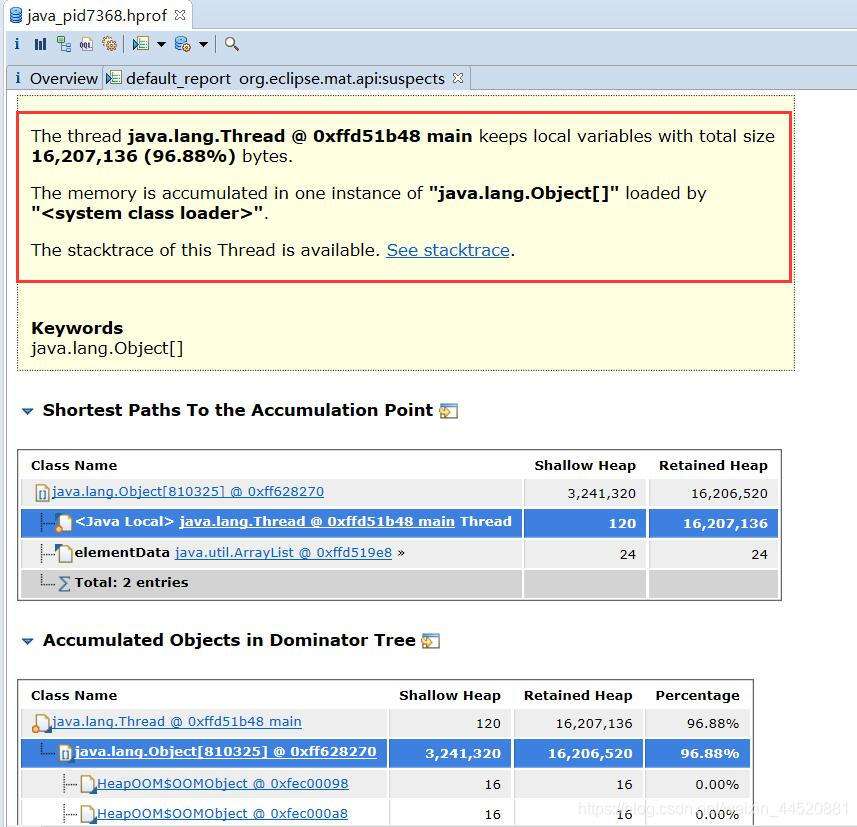This screenshot has width=857, height=827.
Task: Click Shallow Heap header in Dominator Tree table
Action: [x=450, y=696]
